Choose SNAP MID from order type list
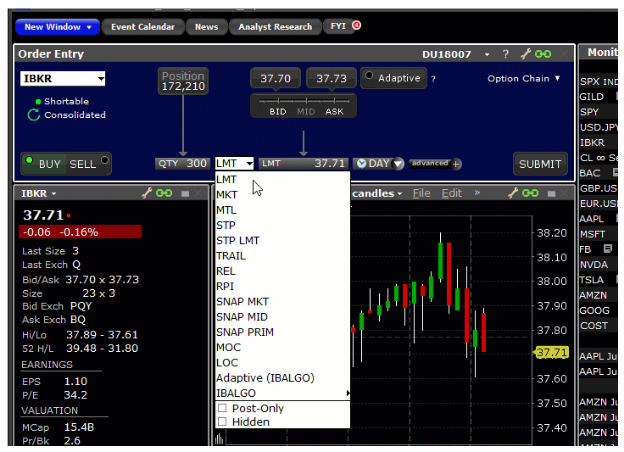Image resolution: width=624 pixels, height=452 pixels. pyautogui.click(x=283, y=317)
